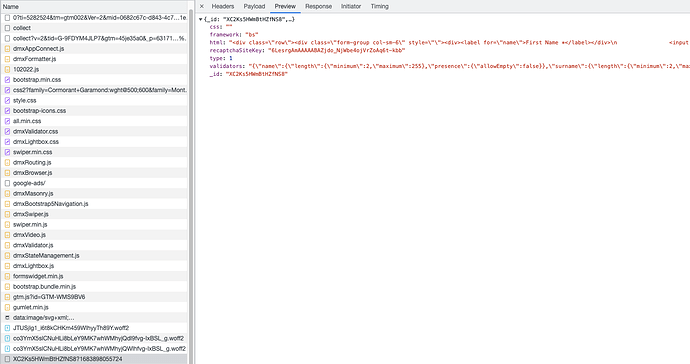Screen dimensions: 690x364
Task: Click the dmxAppConnect.js script file icon
Action: pos(7,49)
